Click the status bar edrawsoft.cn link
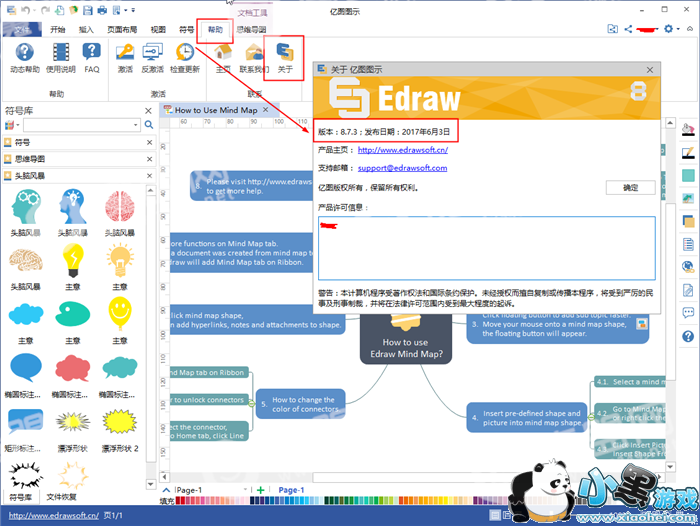 pos(54,515)
